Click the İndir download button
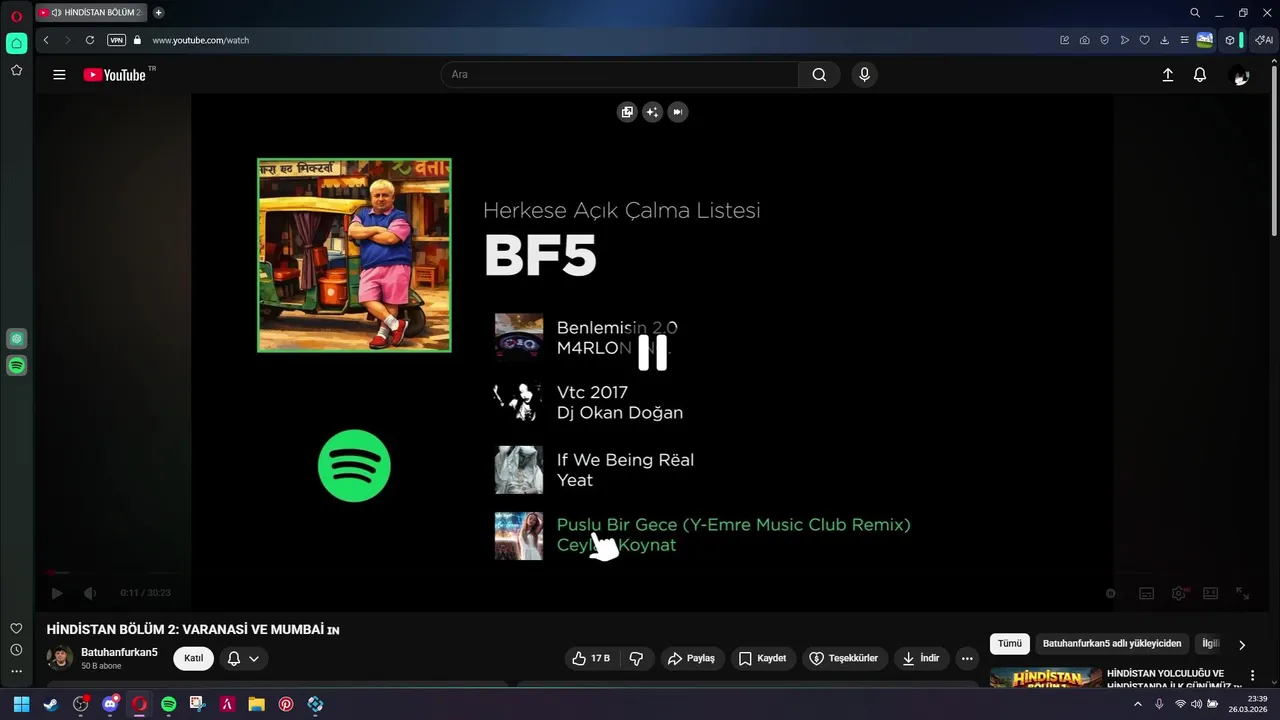This screenshot has height=720, width=1280. coord(921,658)
